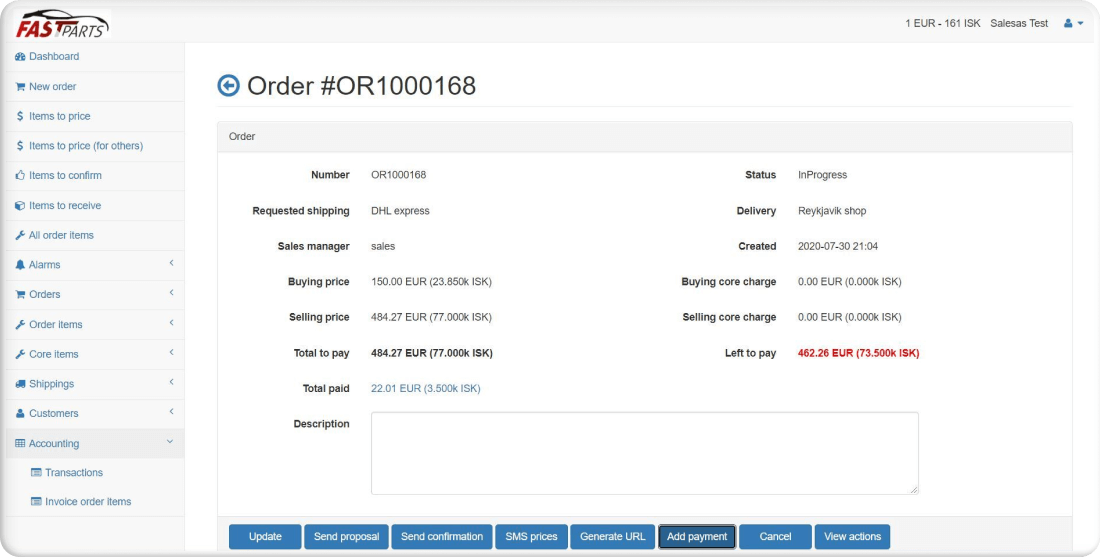
Task: Go to Items to price (for others)
Action: 85,146
